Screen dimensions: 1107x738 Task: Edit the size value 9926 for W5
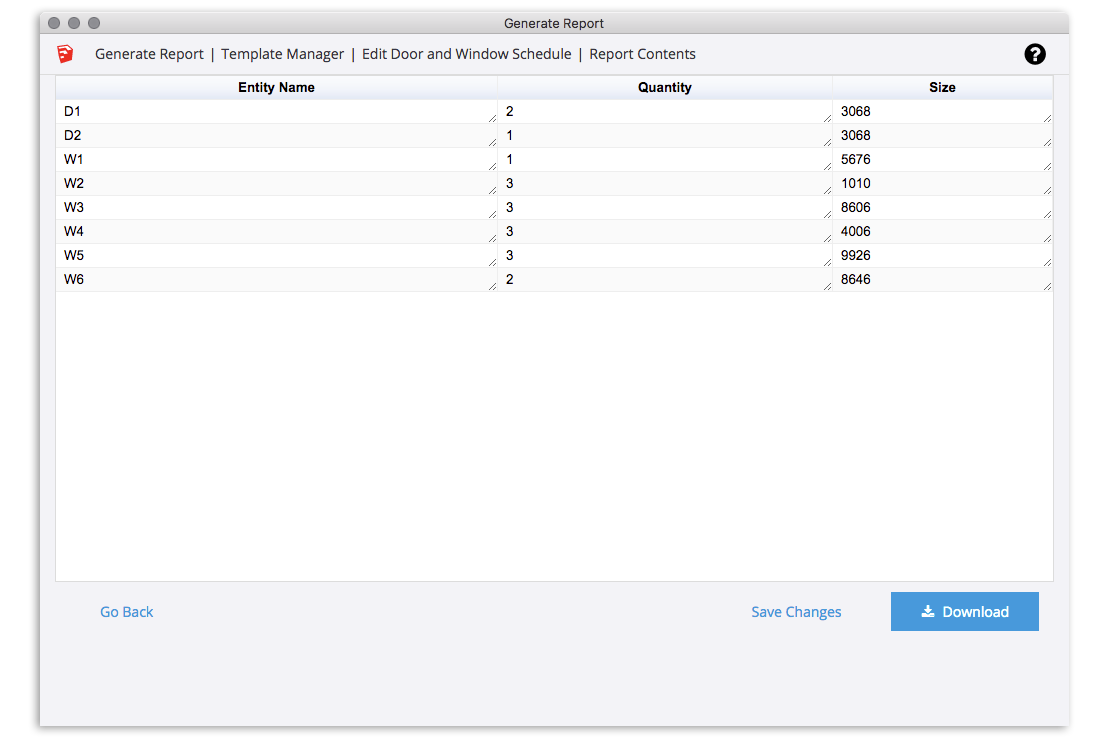coord(942,256)
